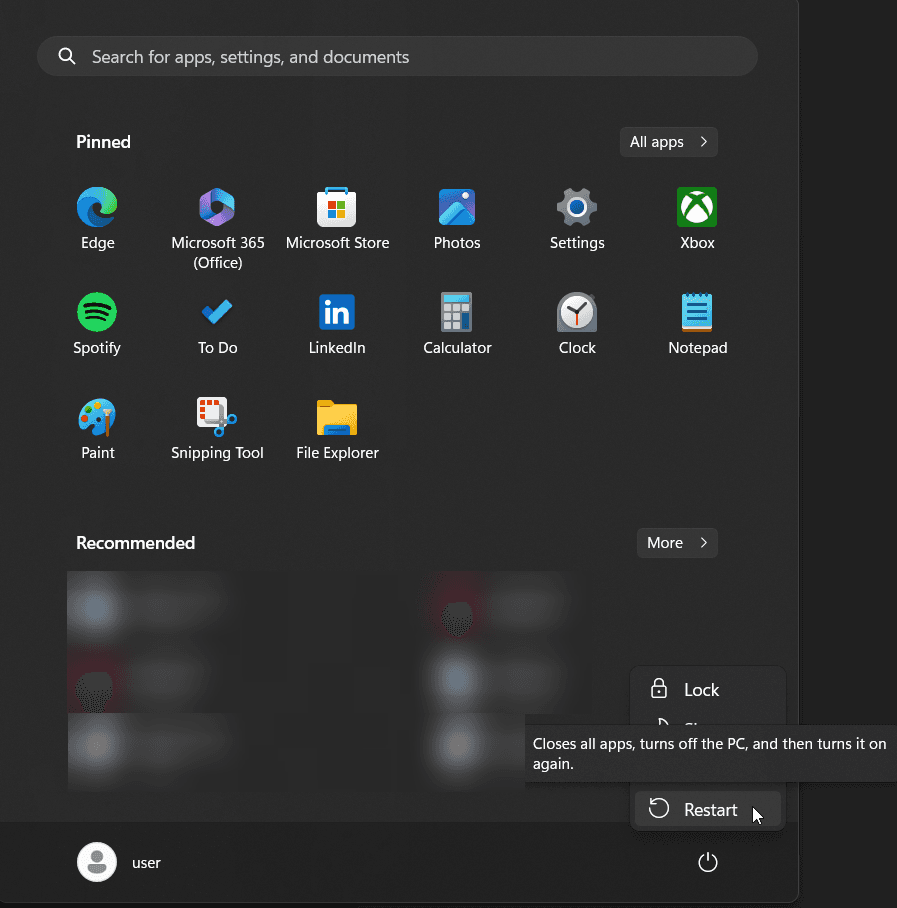Select Lock from the power menu

[x=708, y=690]
